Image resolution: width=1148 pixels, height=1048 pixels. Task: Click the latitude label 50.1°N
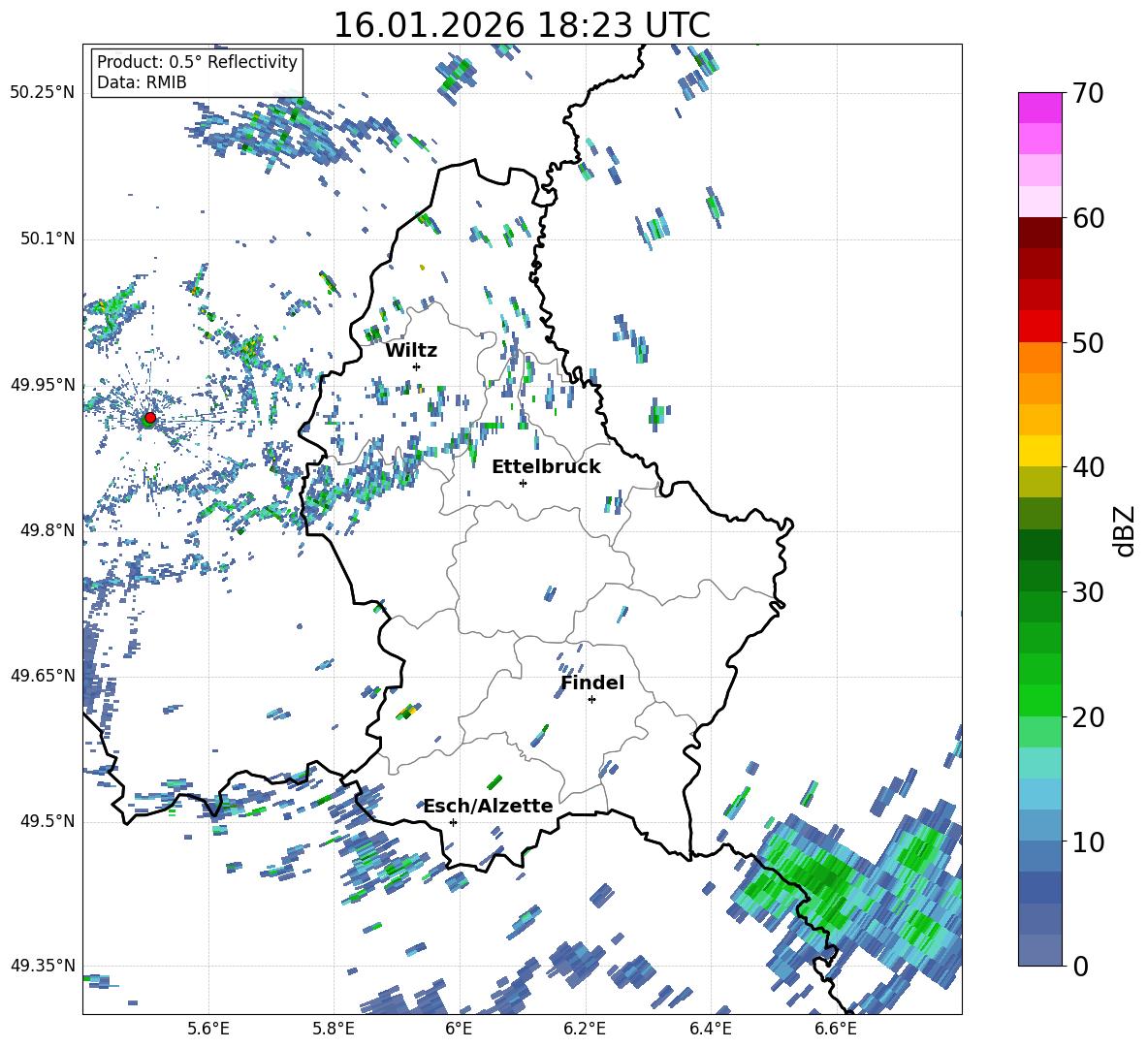tap(48, 238)
